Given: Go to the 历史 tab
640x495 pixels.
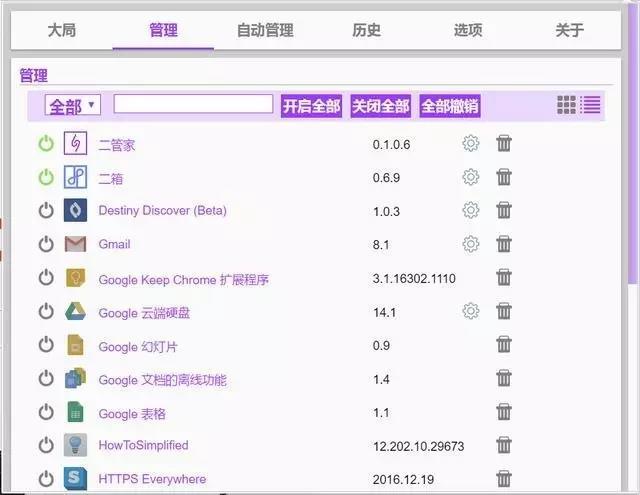Looking at the screenshot, I should click(x=367, y=30).
